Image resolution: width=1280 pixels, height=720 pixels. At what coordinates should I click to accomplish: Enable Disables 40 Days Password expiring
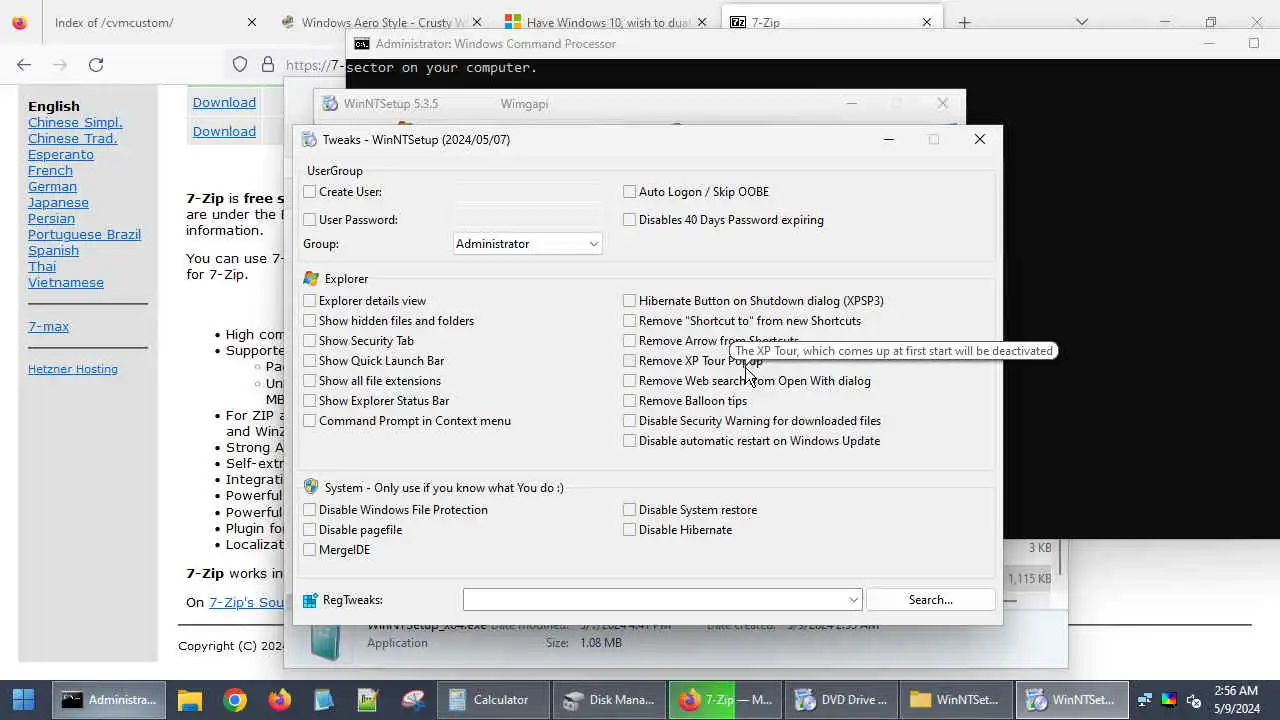(x=630, y=220)
